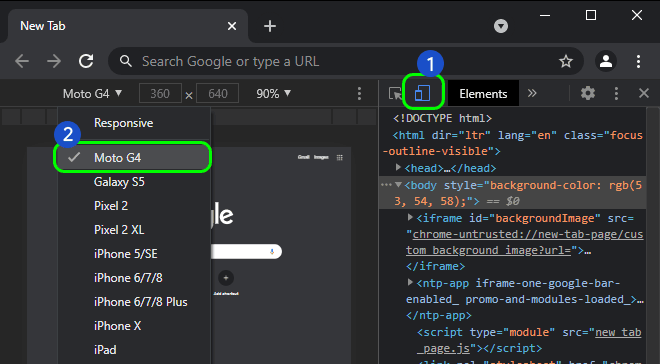Select the closing </iframe> tag line

coord(435,267)
